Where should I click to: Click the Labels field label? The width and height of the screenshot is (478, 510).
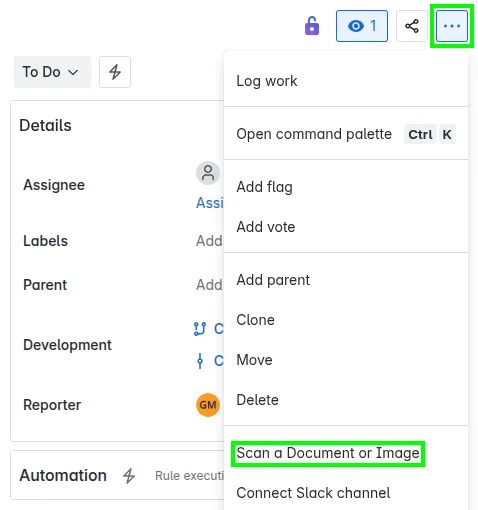(x=45, y=241)
